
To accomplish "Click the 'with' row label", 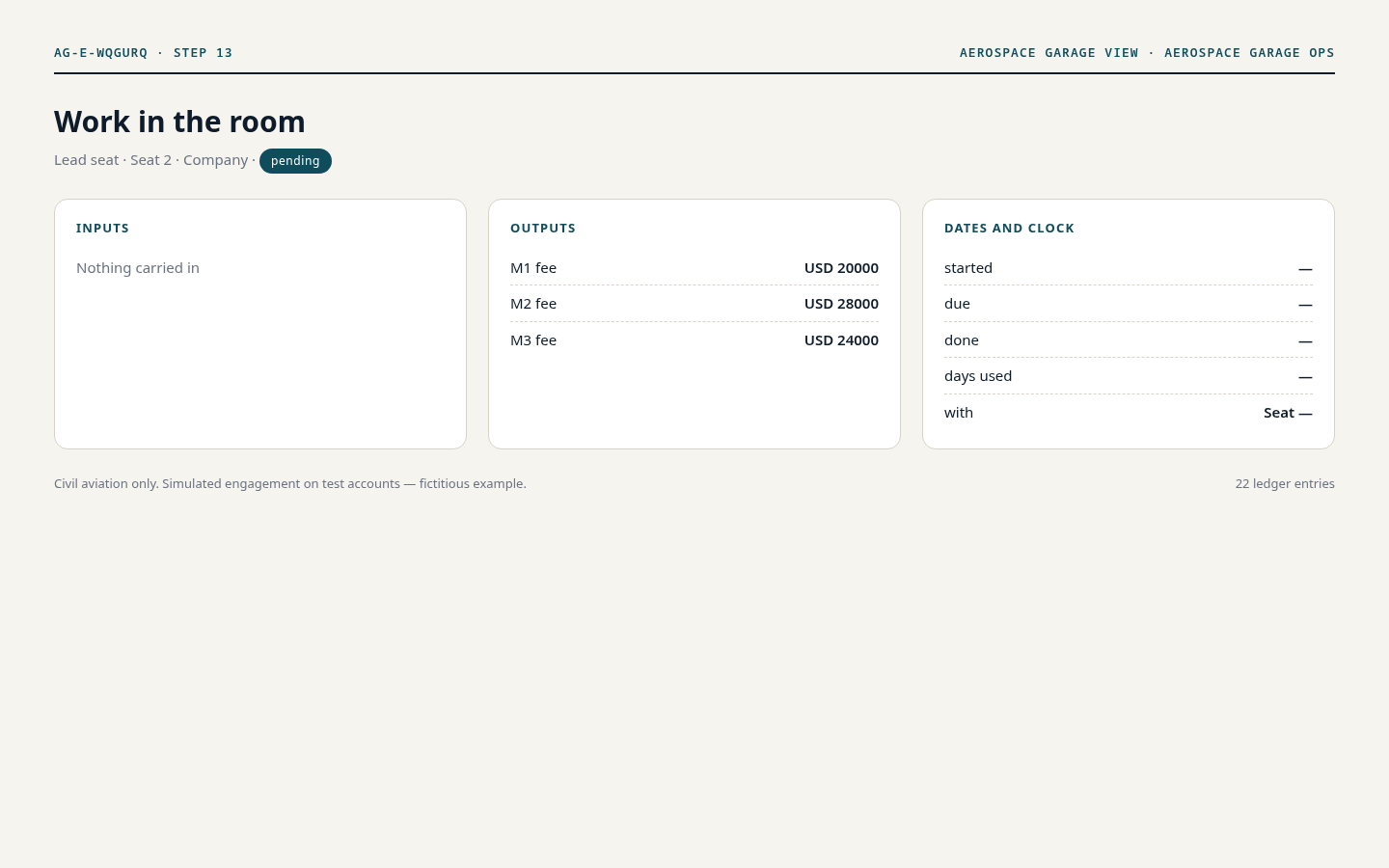I will pyautogui.click(x=959, y=413).
